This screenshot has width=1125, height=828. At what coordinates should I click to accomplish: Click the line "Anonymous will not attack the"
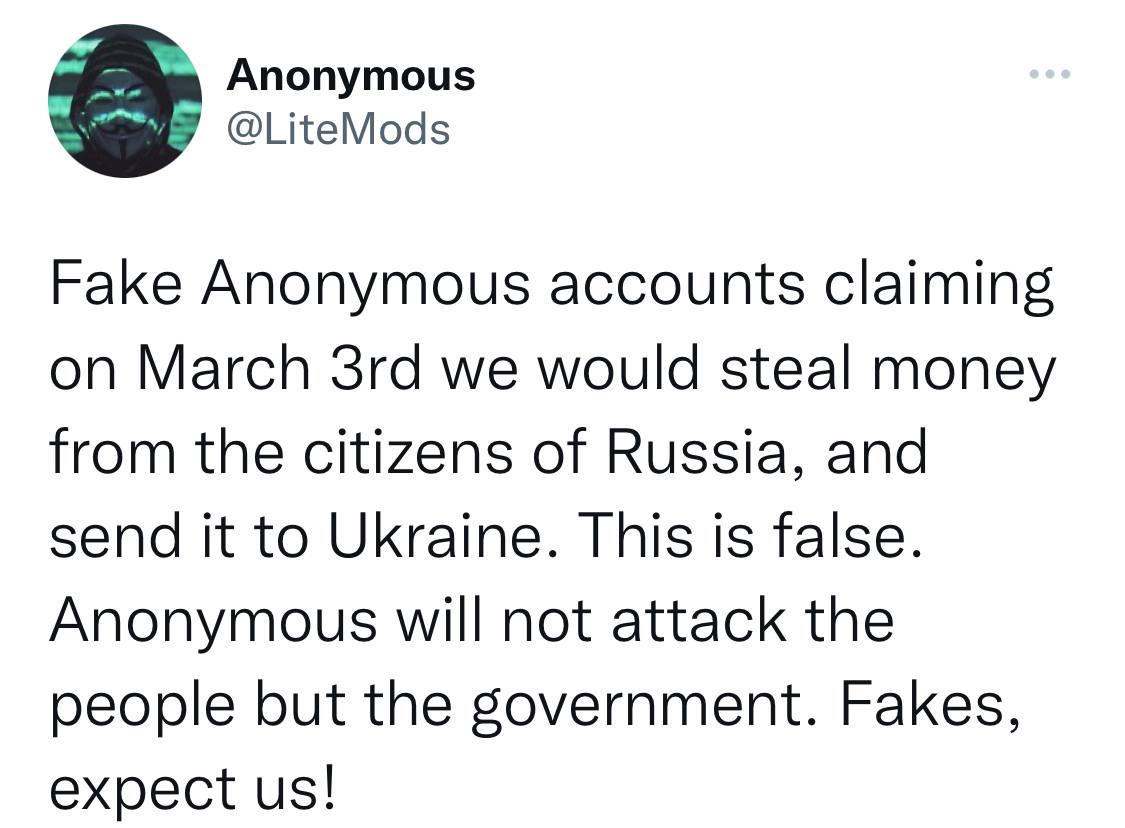[x=471, y=619]
